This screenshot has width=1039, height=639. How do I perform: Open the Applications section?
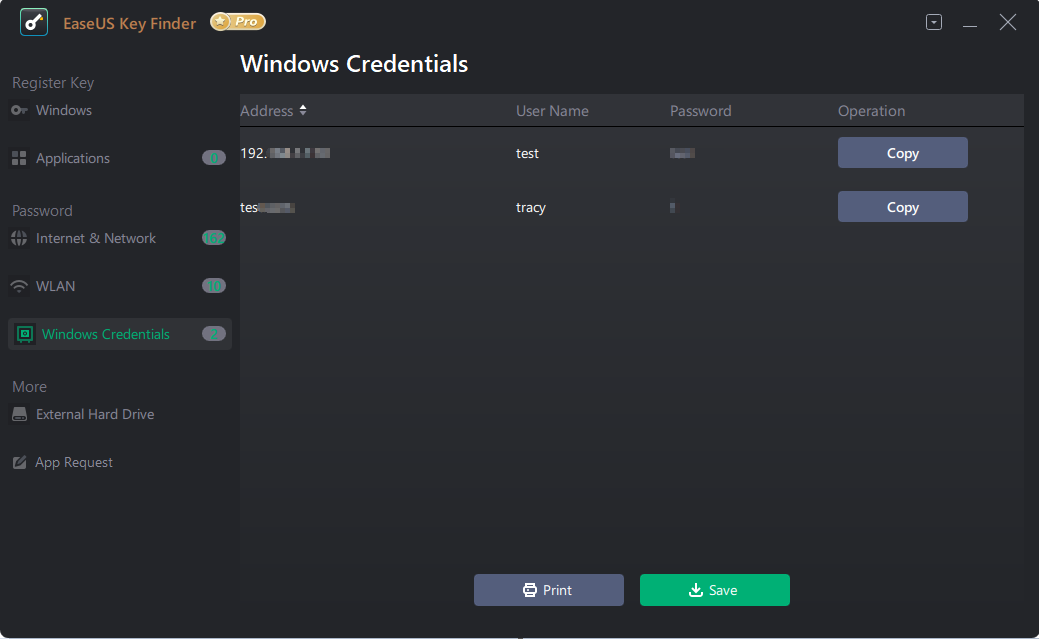[x=73, y=158]
